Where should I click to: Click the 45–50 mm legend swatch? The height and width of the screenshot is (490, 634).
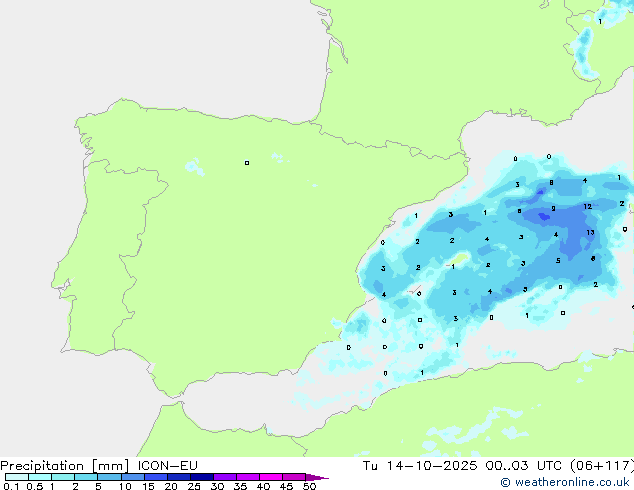click(x=294, y=477)
